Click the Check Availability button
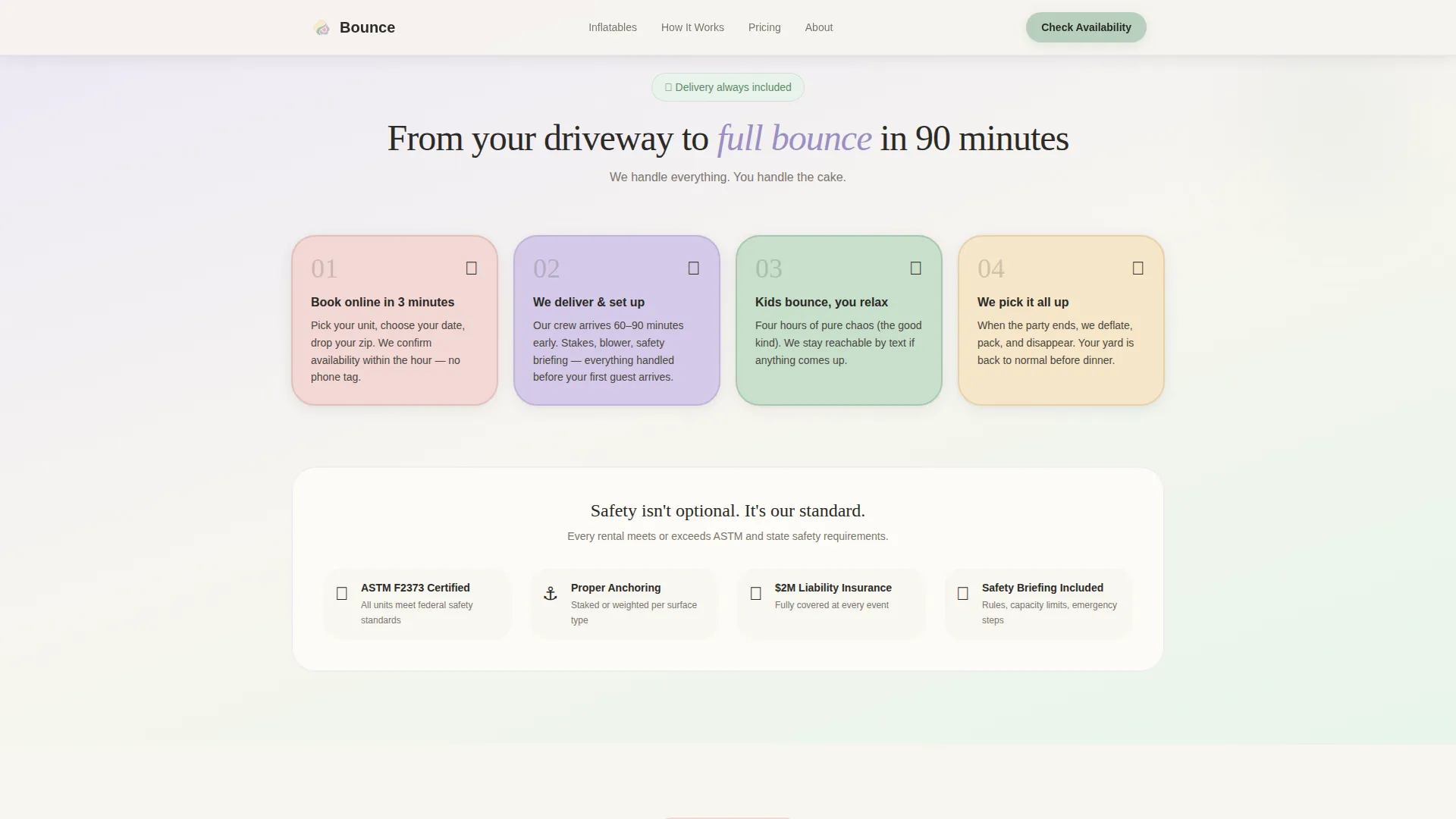 pos(1086,27)
